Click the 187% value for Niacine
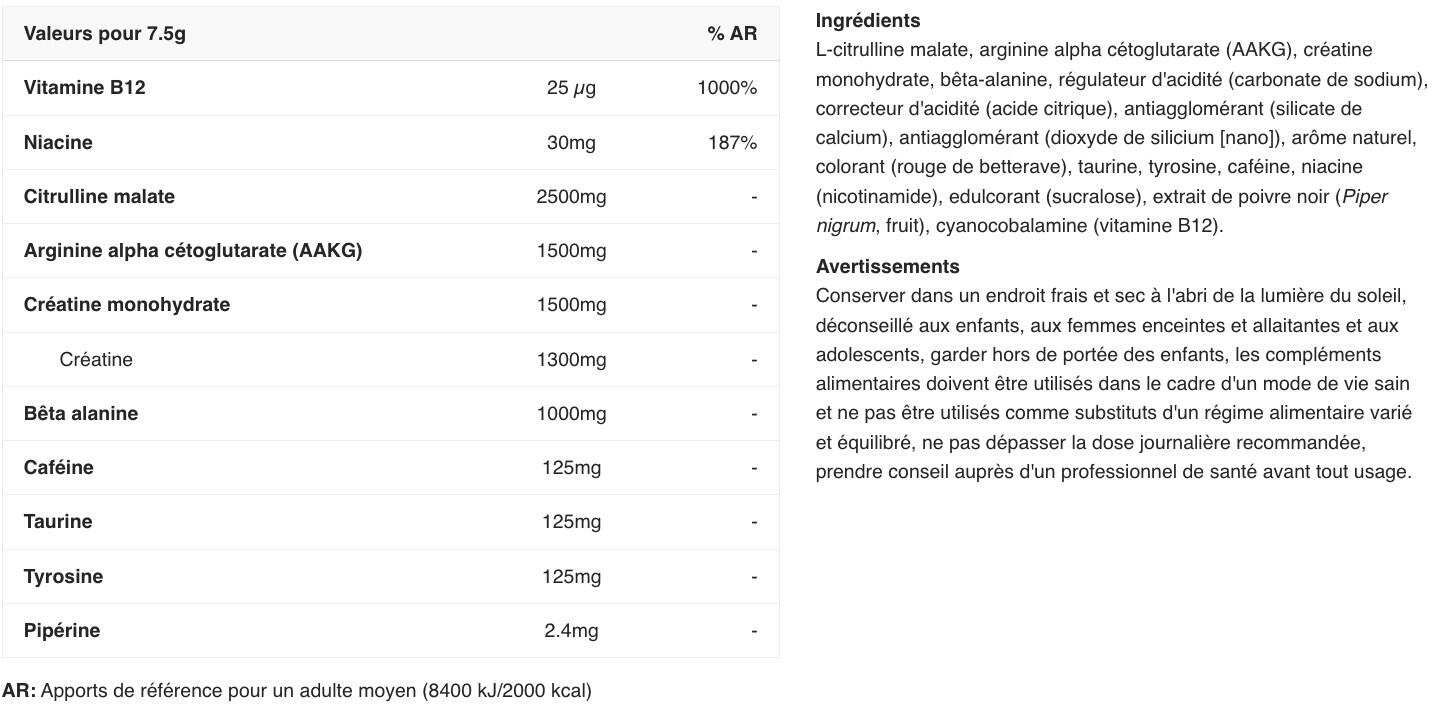 (x=732, y=143)
